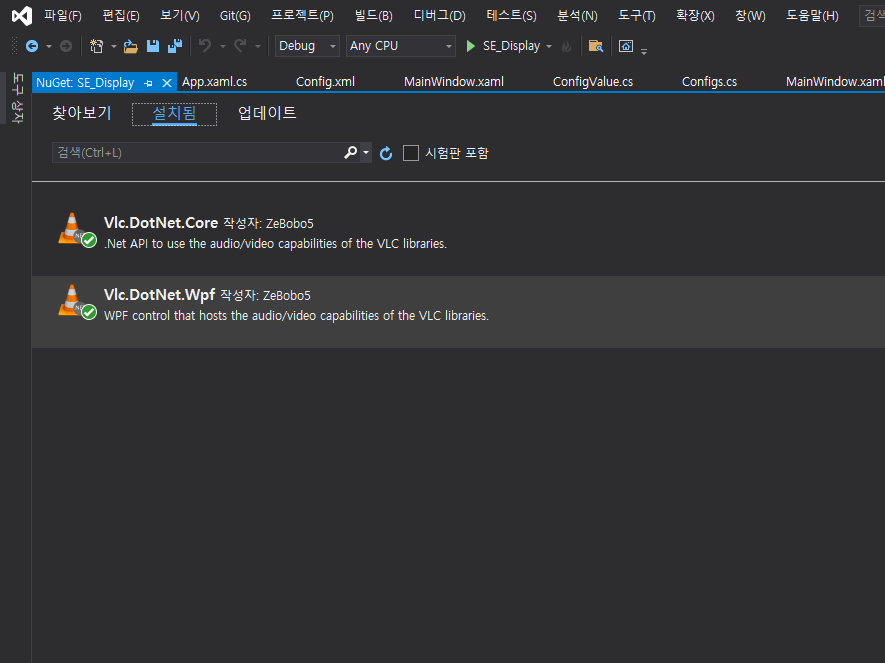Click the Open File folder icon
Viewport: 885px width, 663px height.
click(130, 46)
